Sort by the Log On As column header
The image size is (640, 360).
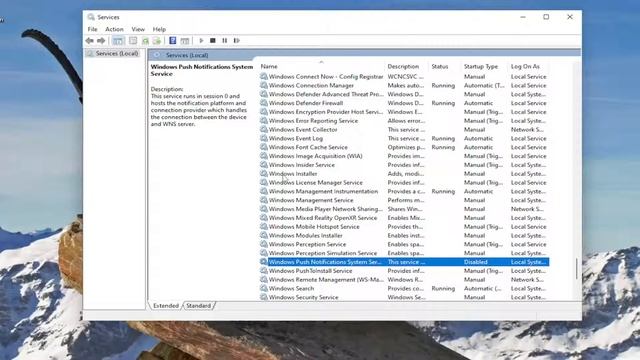pyautogui.click(x=529, y=66)
